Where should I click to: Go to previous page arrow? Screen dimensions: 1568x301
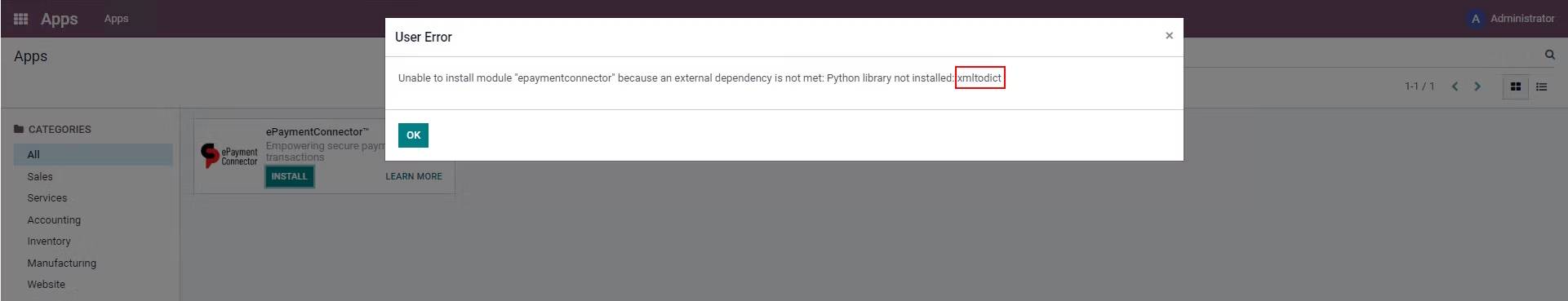click(x=1455, y=86)
